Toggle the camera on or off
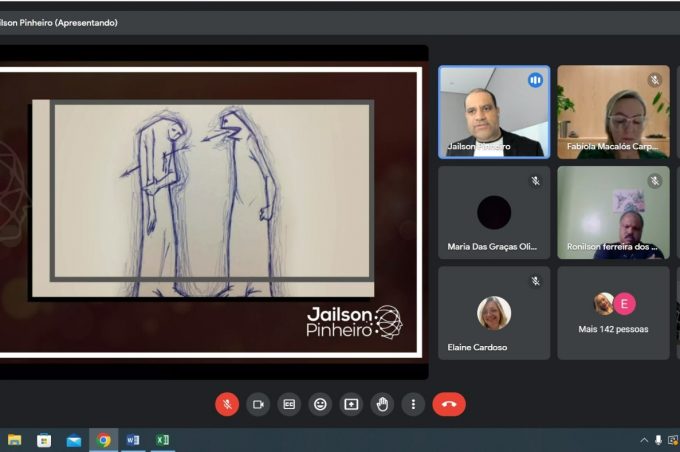 [258, 404]
